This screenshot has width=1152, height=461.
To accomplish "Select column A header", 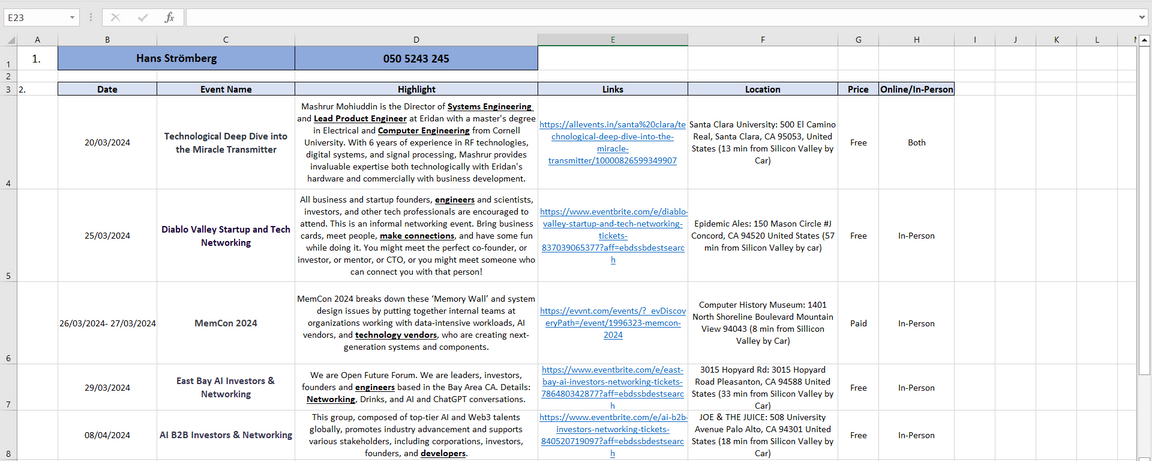I will pos(37,40).
